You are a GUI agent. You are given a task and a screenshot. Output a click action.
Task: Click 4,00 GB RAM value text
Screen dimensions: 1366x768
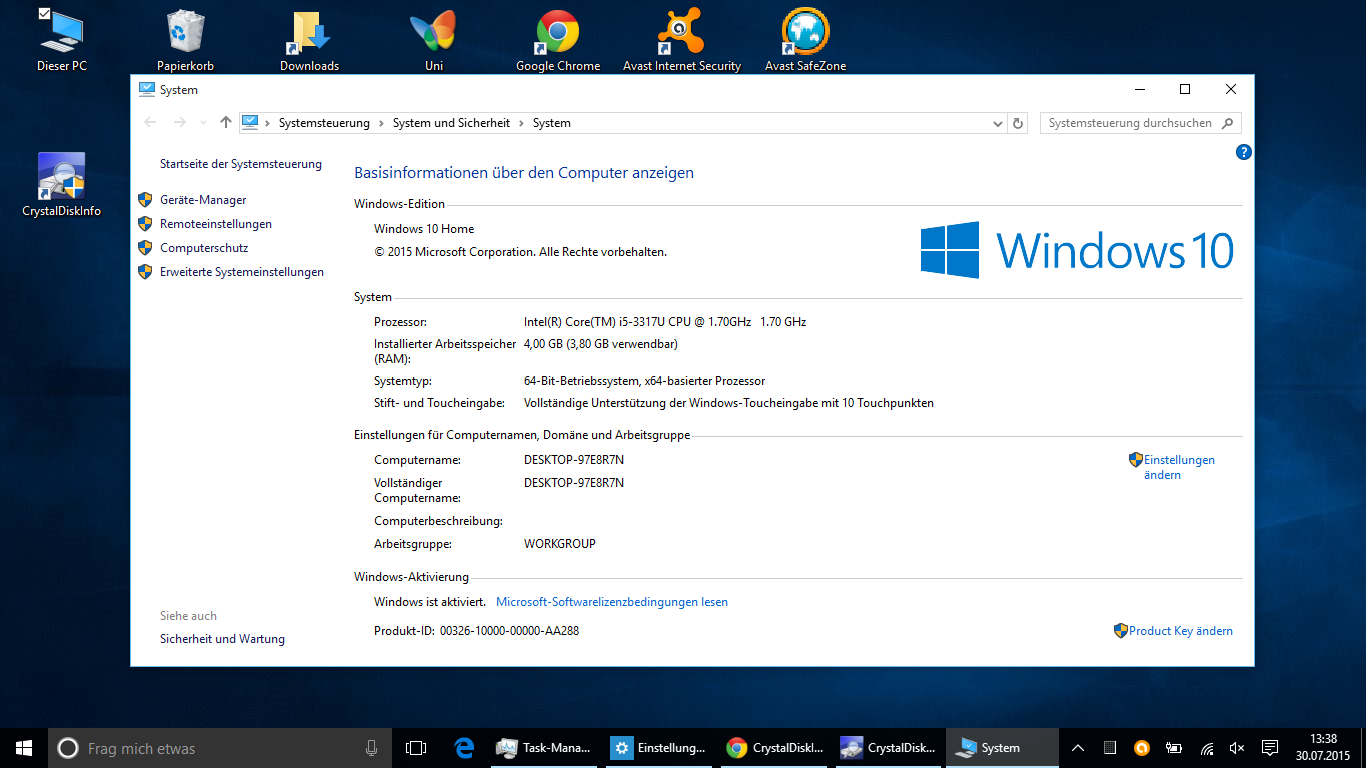coord(601,344)
